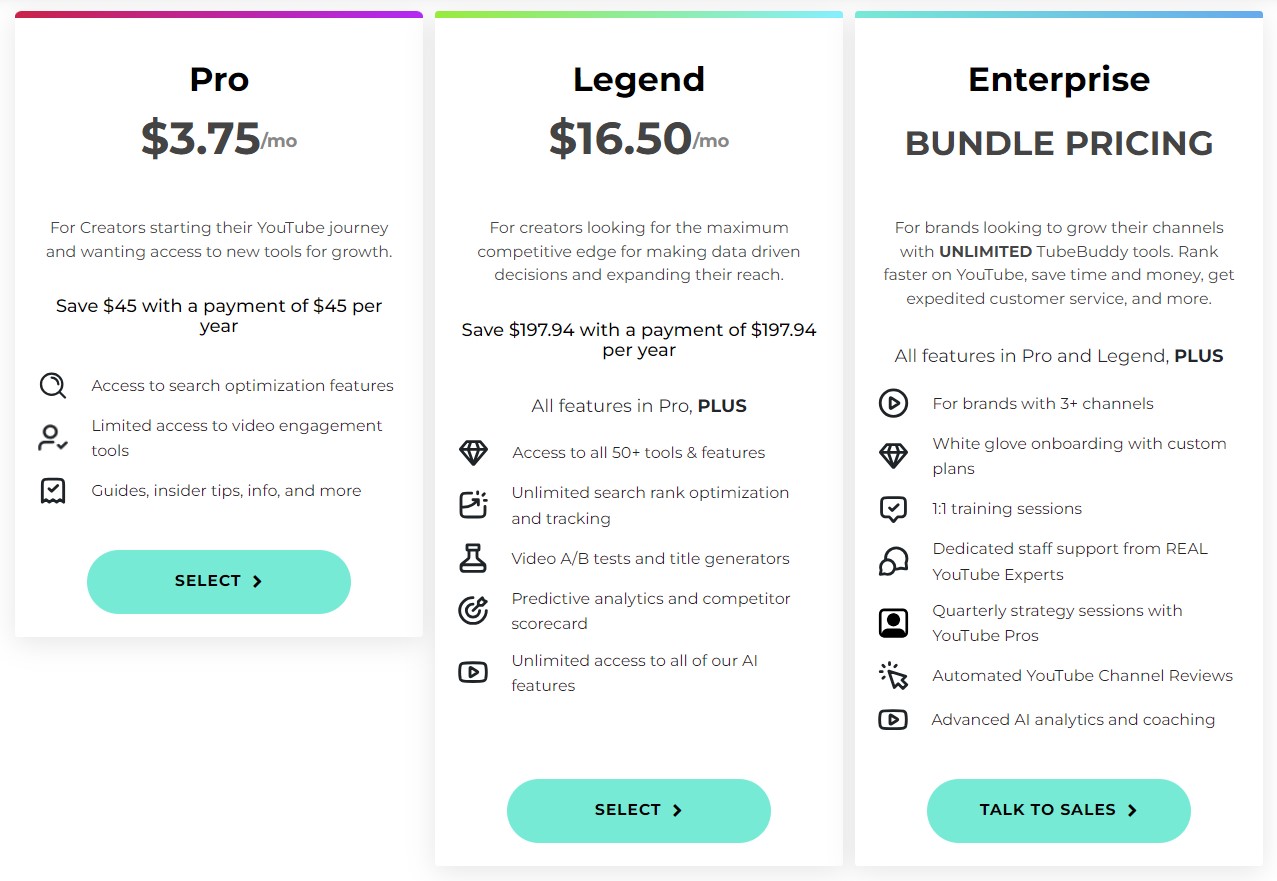1277x881 pixels.
Task: Click TALK TO SALES for Enterprise
Action: tap(1058, 810)
